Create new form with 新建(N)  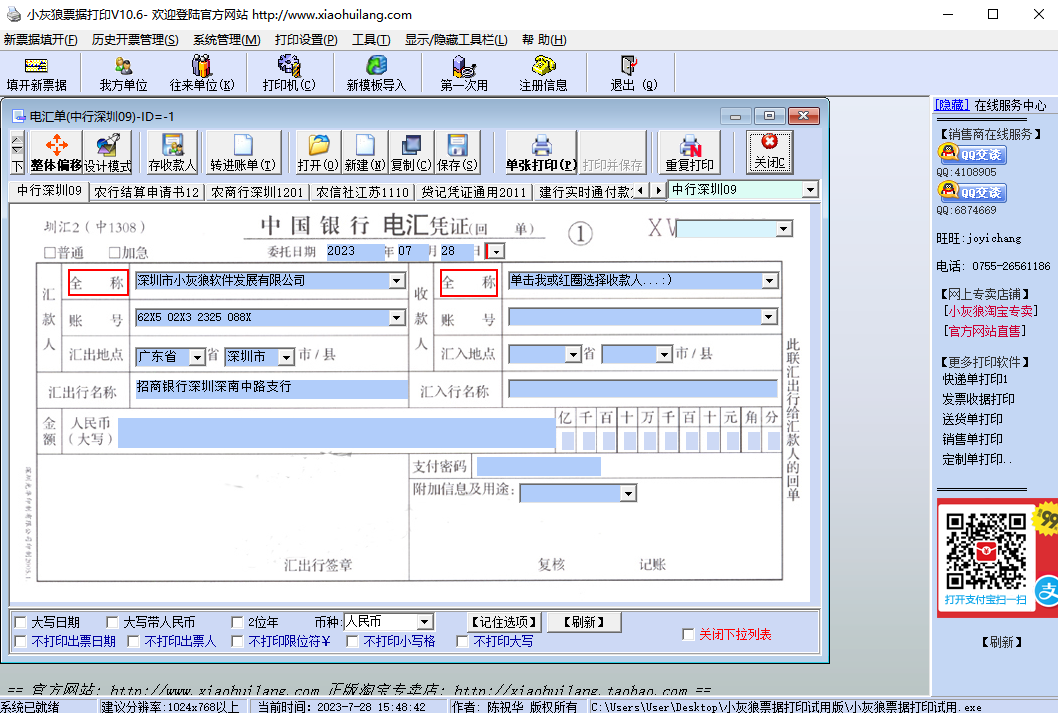coord(365,152)
